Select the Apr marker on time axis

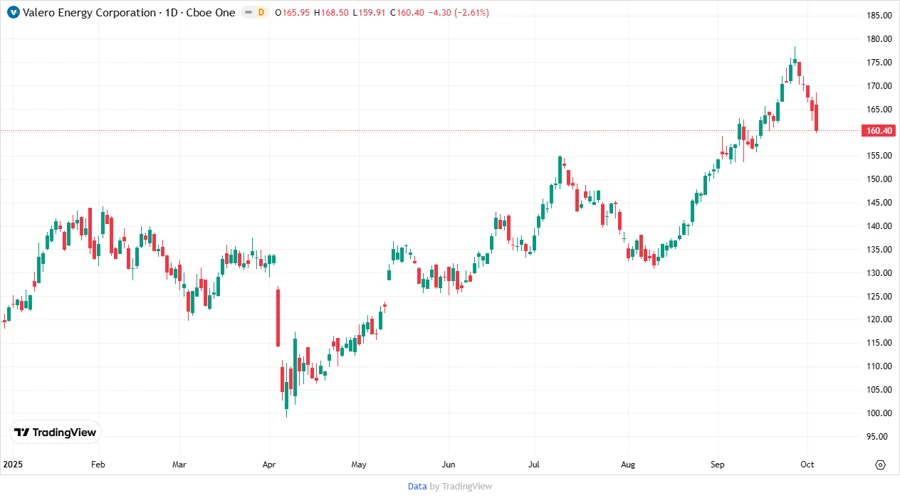pos(268,465)
